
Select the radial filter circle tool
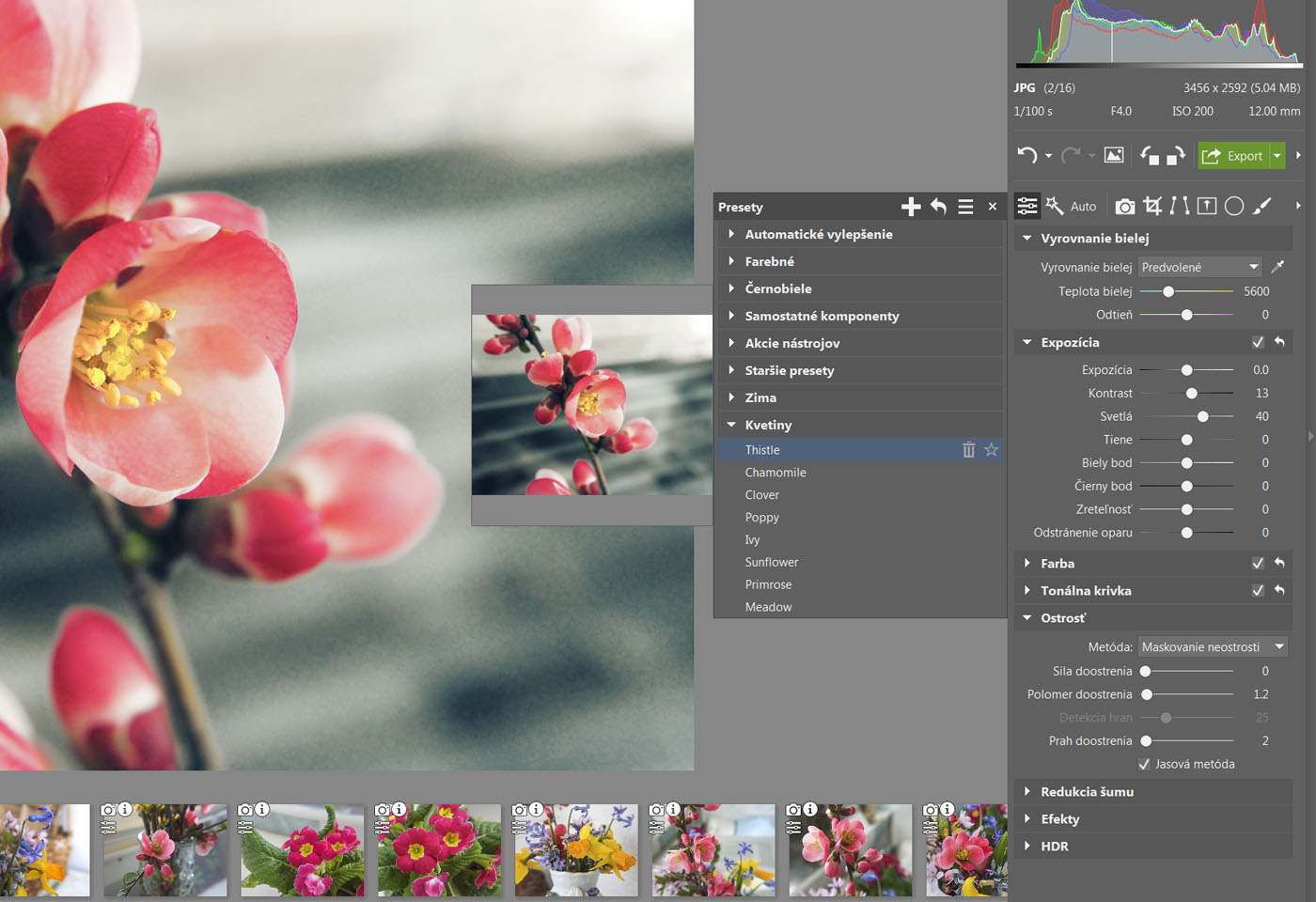[x=1234, y=206]
